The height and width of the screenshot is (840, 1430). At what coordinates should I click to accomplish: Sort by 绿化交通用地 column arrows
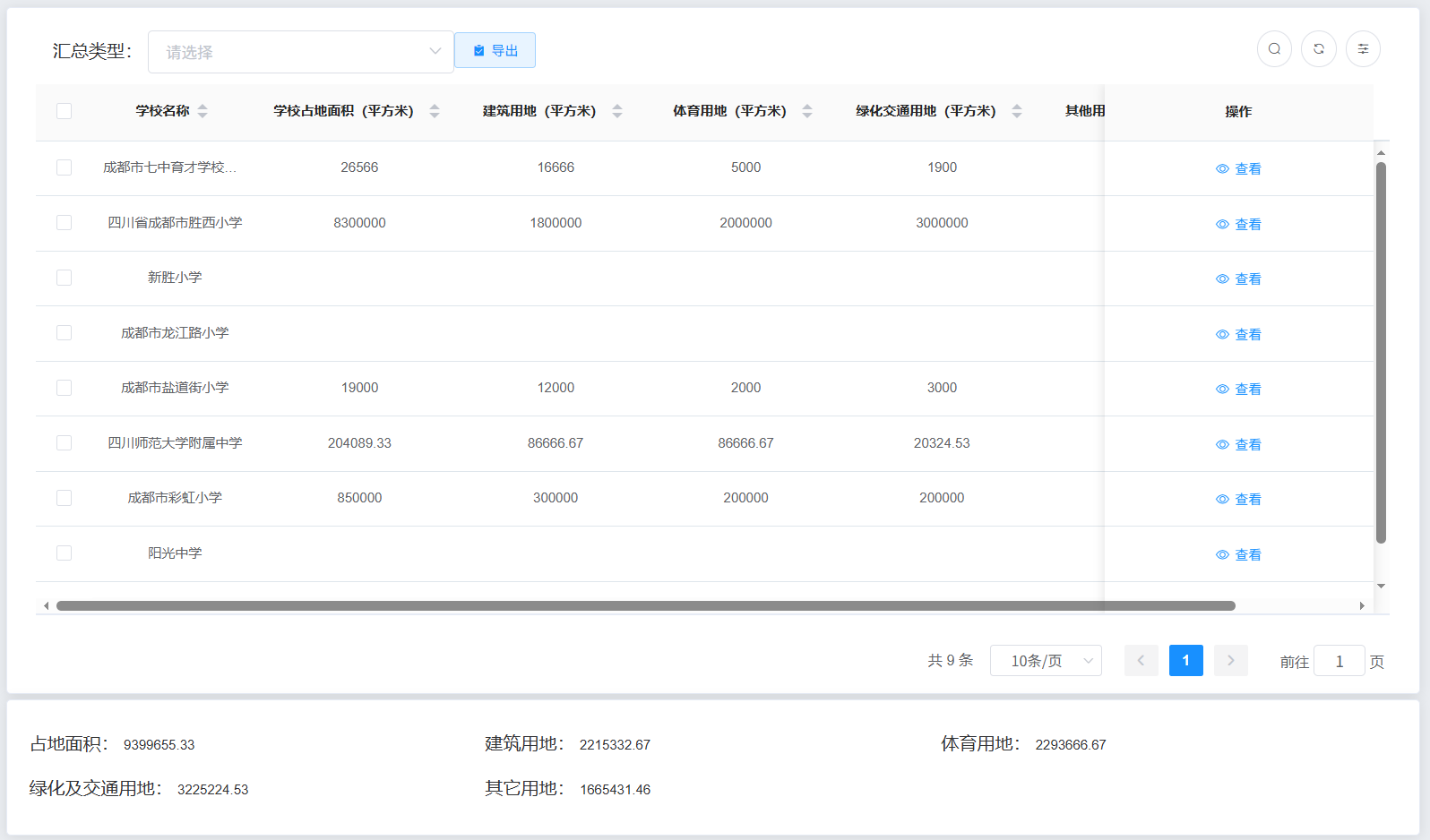pos(1017,111)
